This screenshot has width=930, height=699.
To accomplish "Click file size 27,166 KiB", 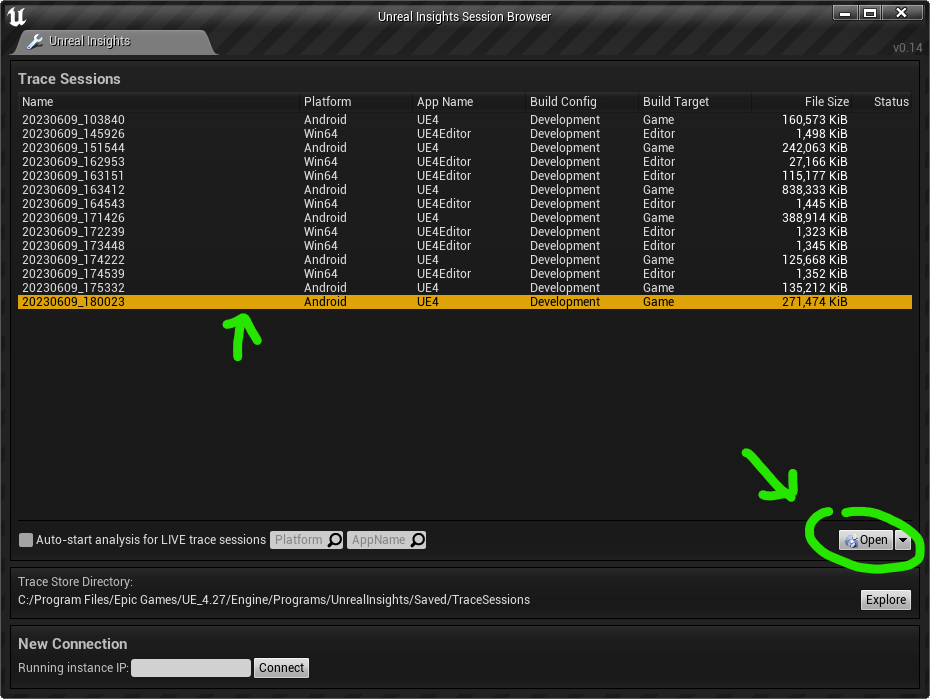I will coord(818,162).
